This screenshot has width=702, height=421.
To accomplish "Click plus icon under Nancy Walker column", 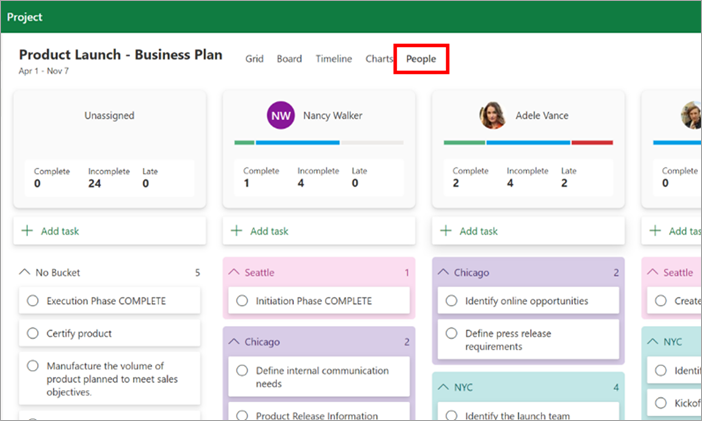I will point(236,231).
